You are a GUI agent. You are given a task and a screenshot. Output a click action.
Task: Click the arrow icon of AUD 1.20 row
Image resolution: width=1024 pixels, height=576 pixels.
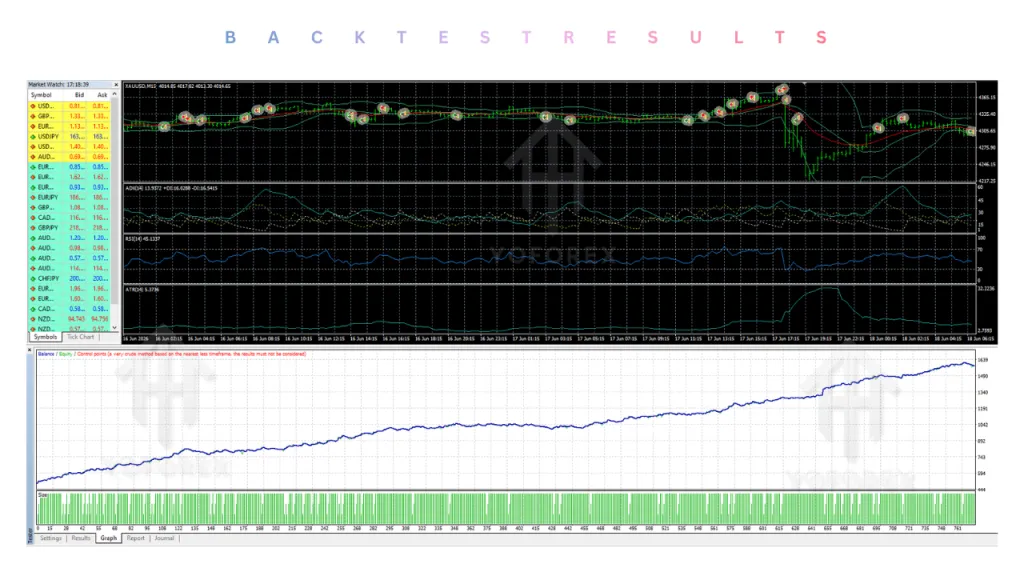(33, 238)
